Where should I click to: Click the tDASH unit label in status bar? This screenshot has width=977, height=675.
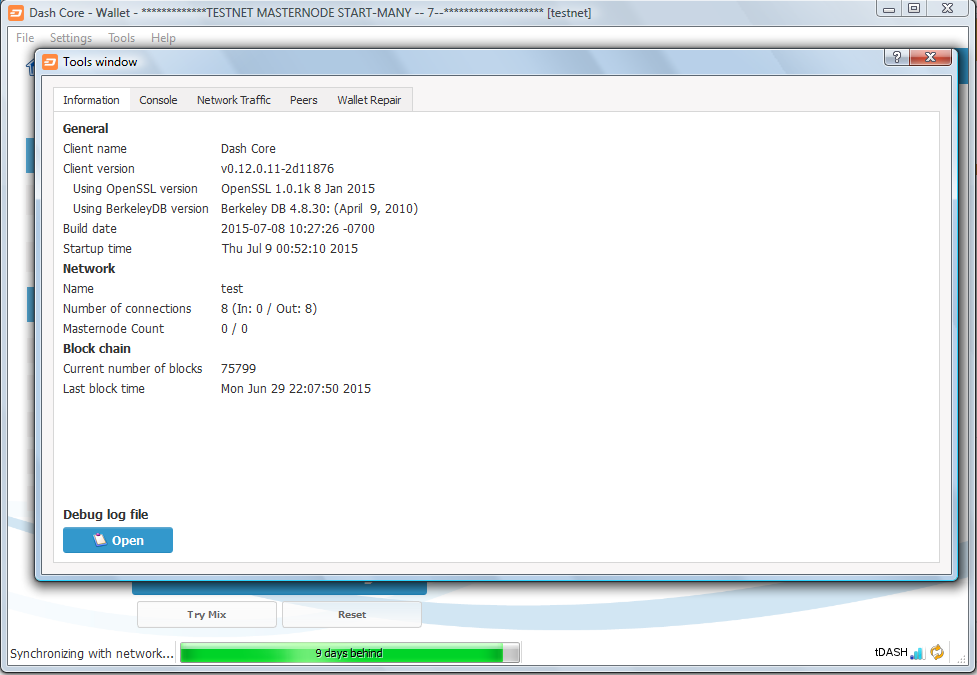(891, 652)
